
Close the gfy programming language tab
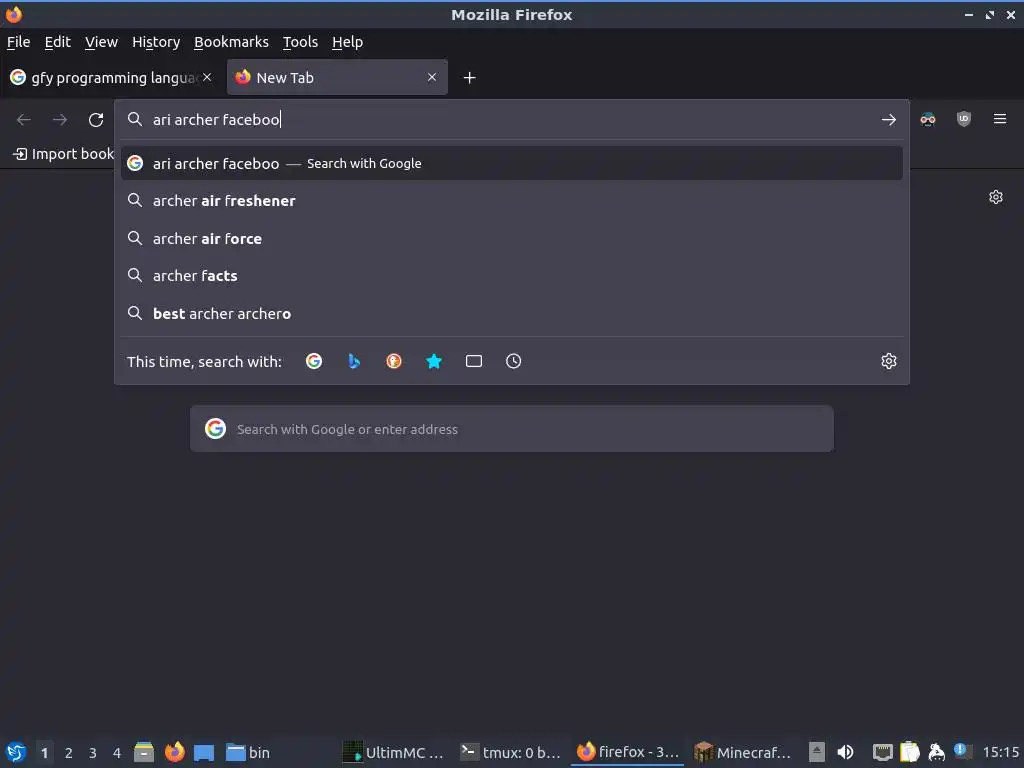(207, 77)
